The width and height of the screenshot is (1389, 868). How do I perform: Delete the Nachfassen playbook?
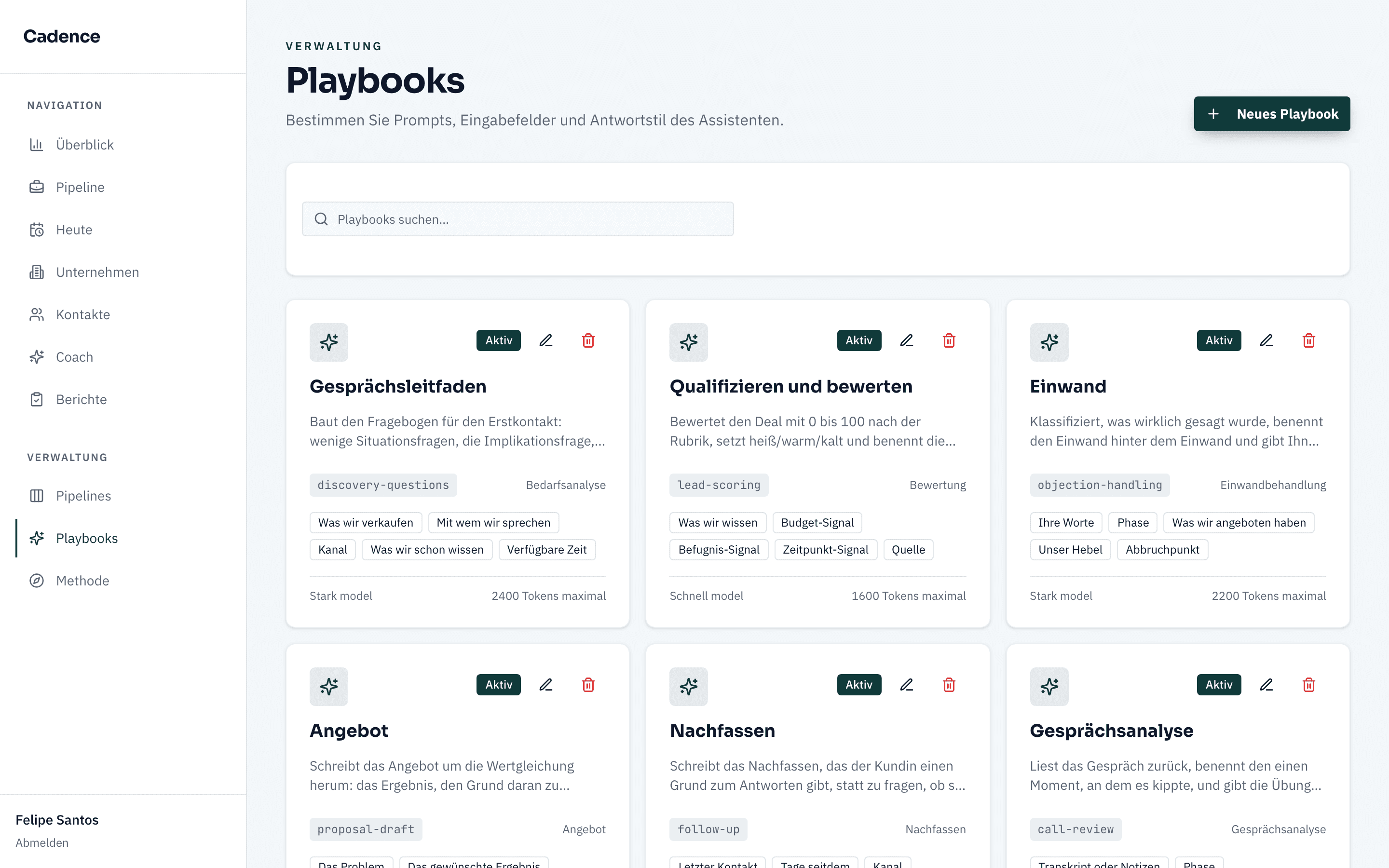pyautogui.click(x=949, y=685)
